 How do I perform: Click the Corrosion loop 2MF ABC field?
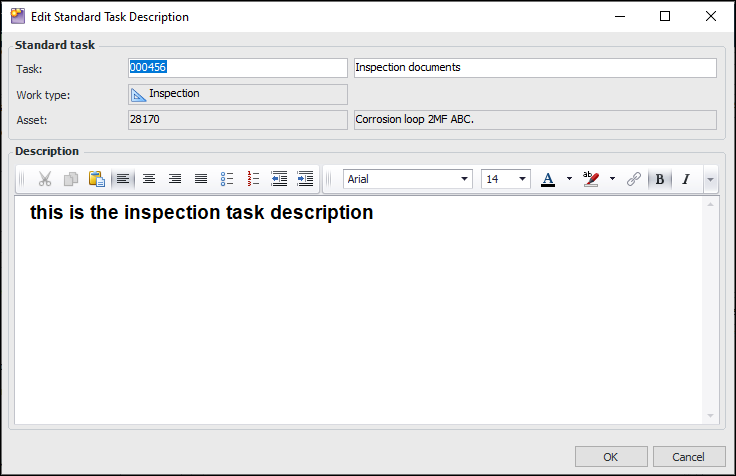pos(535,120)
